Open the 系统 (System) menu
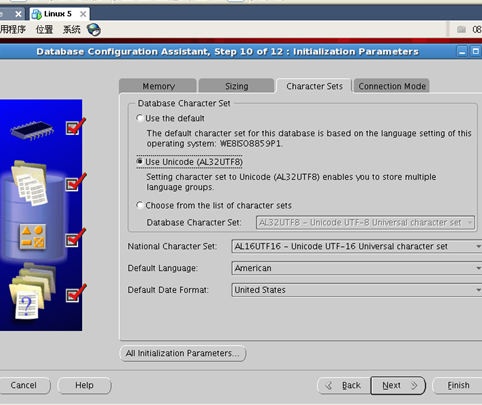This screenshot has height=405, width=482. coord(71,30)
